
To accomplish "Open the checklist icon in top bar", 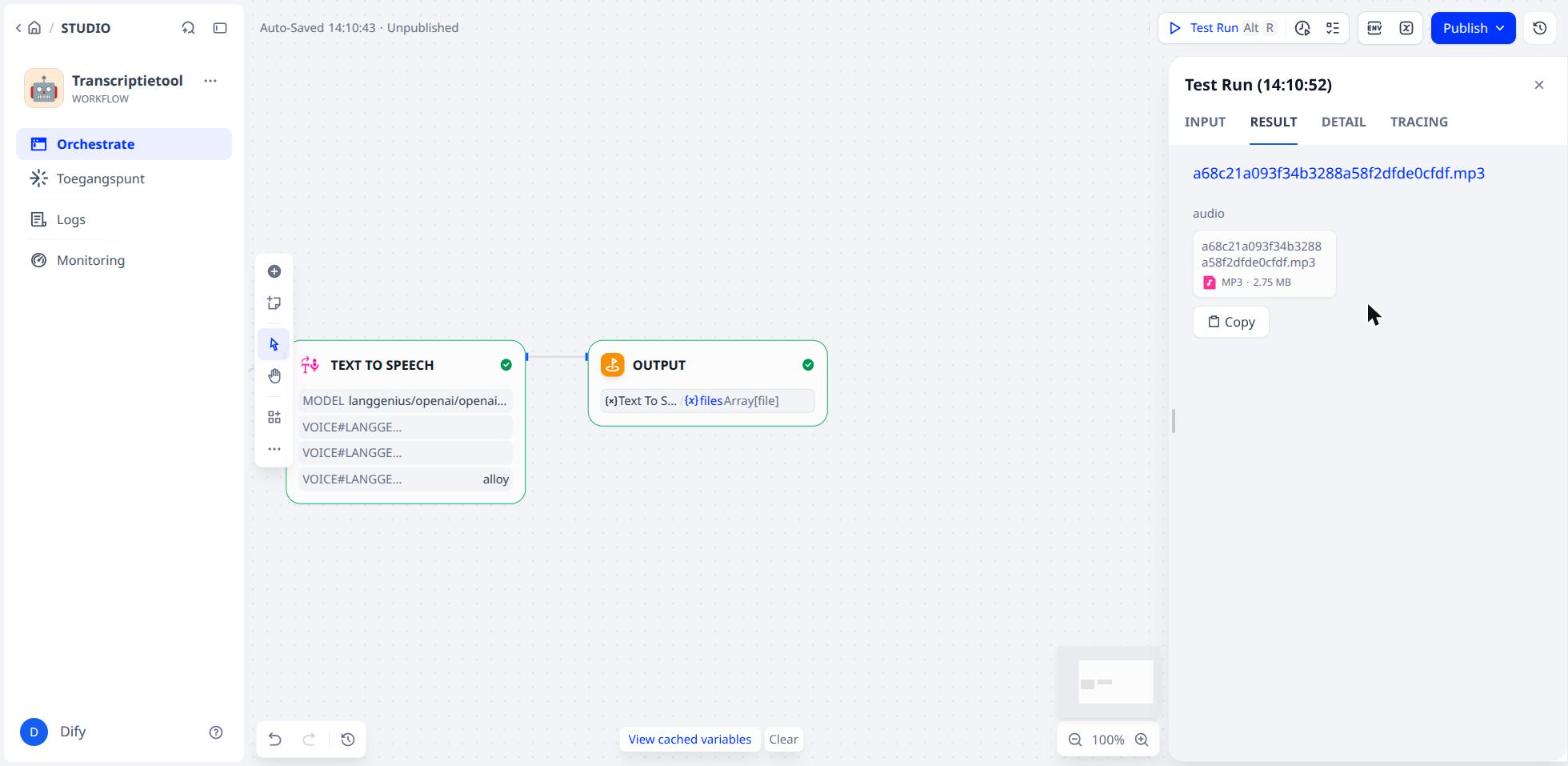I will (1333, 28).
